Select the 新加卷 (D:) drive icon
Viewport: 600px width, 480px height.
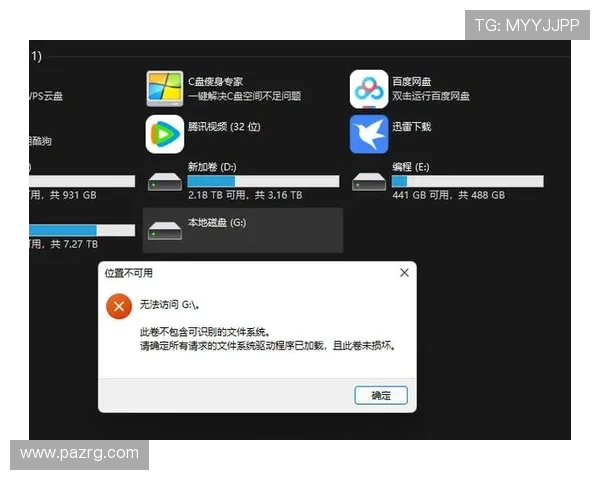coord(165,182)
